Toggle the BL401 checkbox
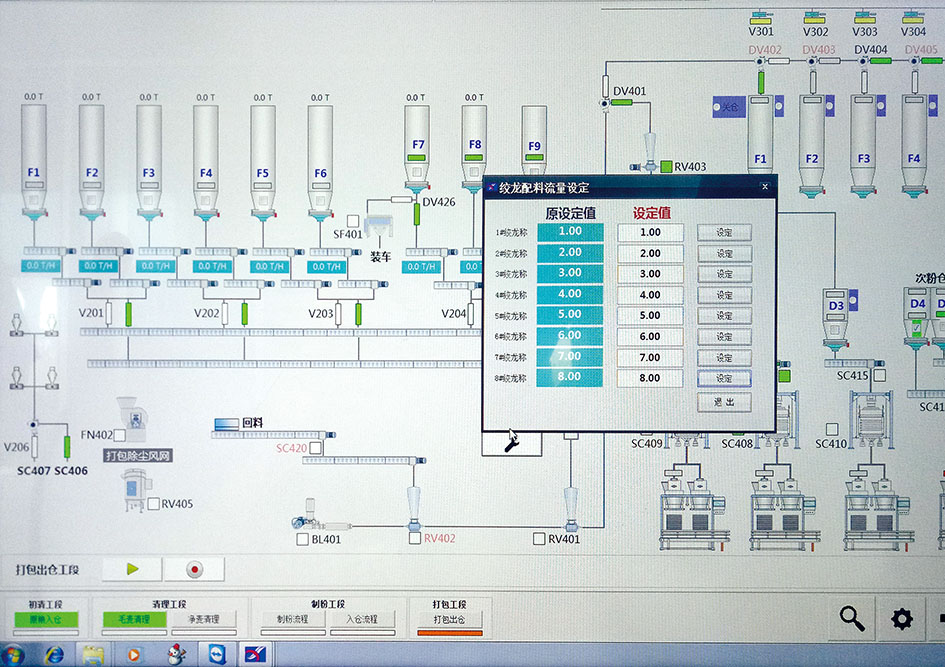Screen dimensions: 945x667 pos(303,539)
